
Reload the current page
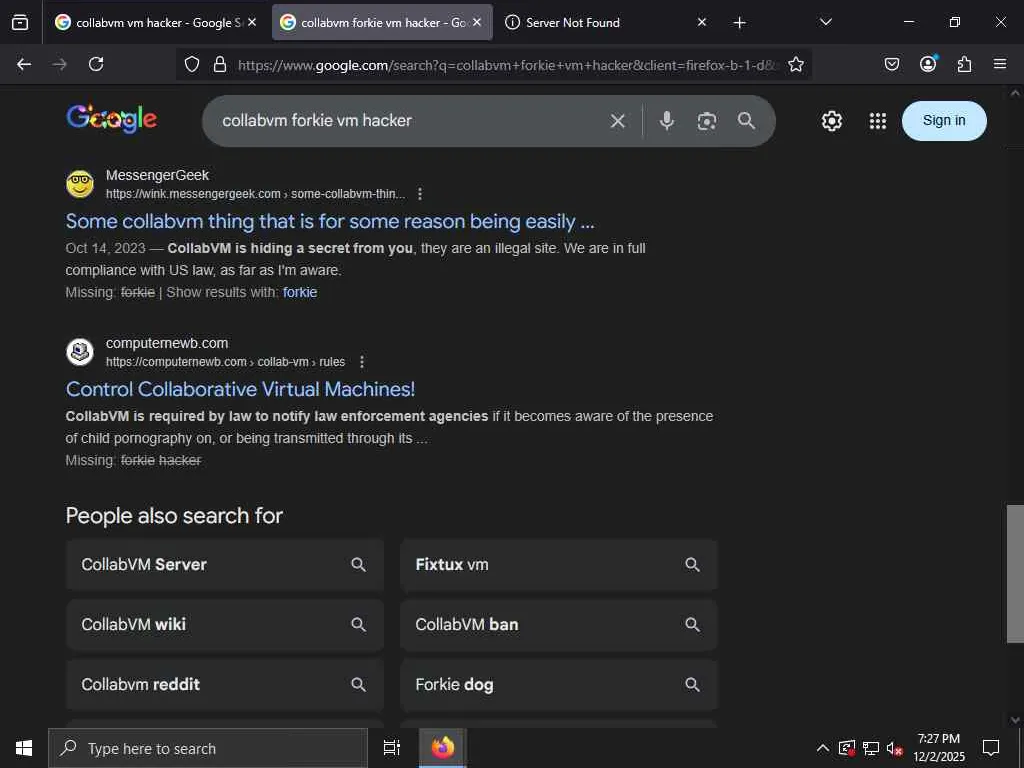click(x=96, y=64)
